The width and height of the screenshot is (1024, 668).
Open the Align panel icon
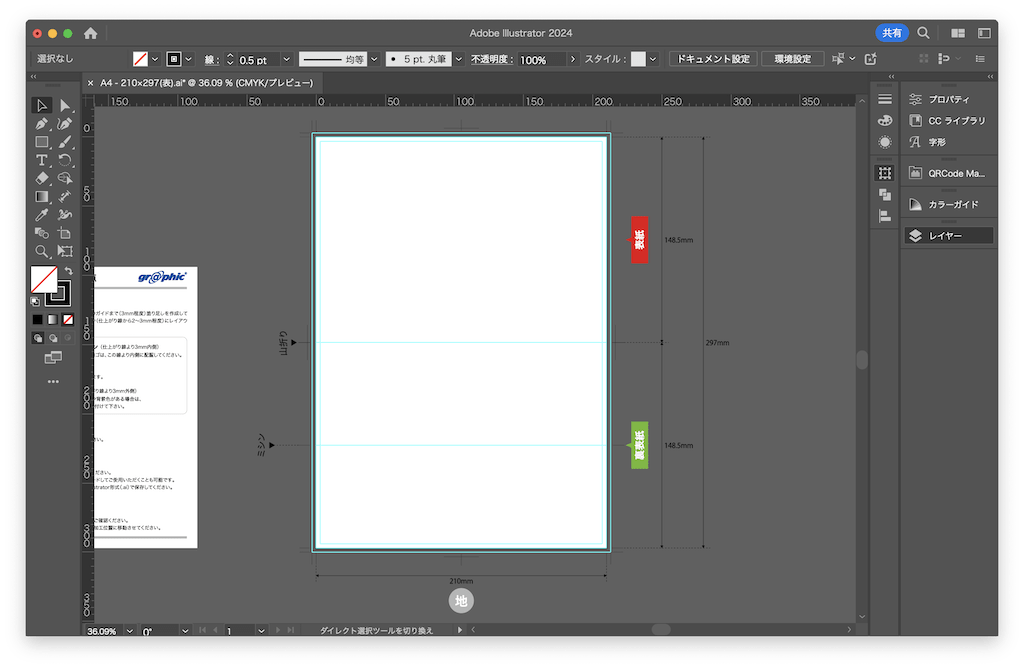(885, 215)
